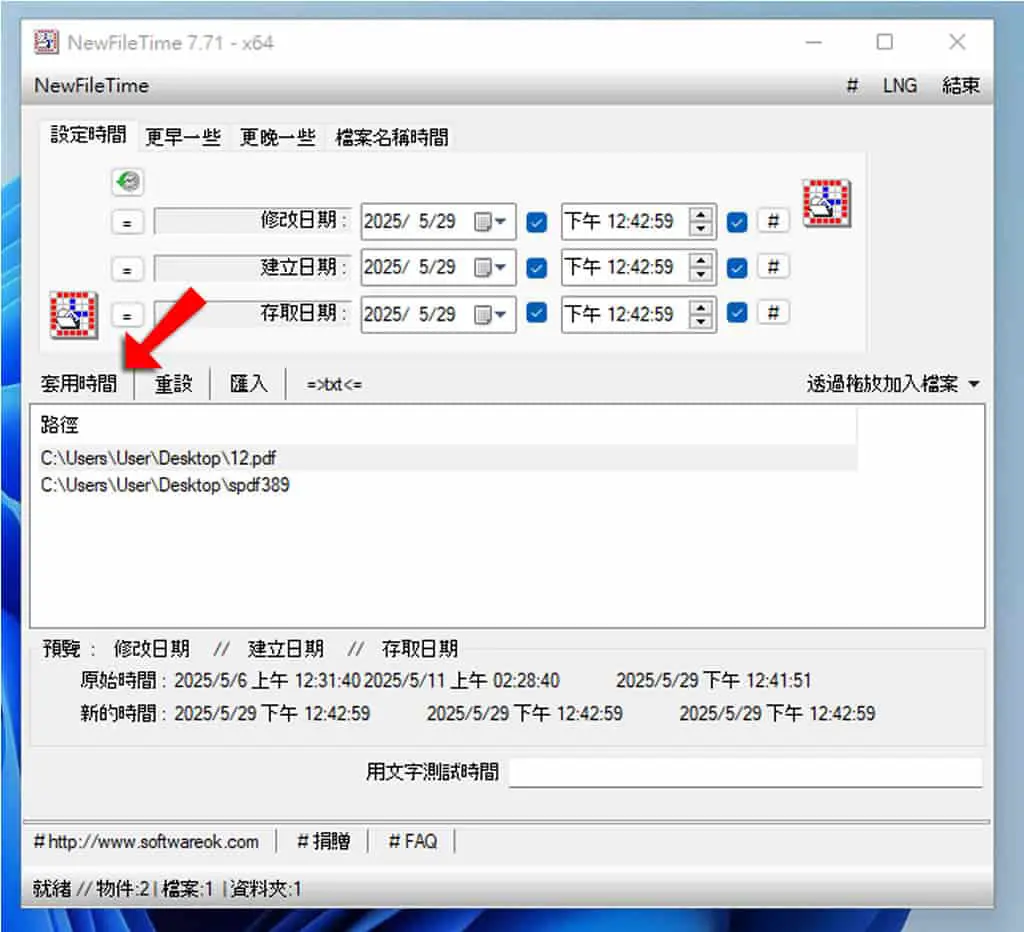Toggle the 存取日期 date checkbox
Screen dimensions: 1024x932
coord(536,313)
